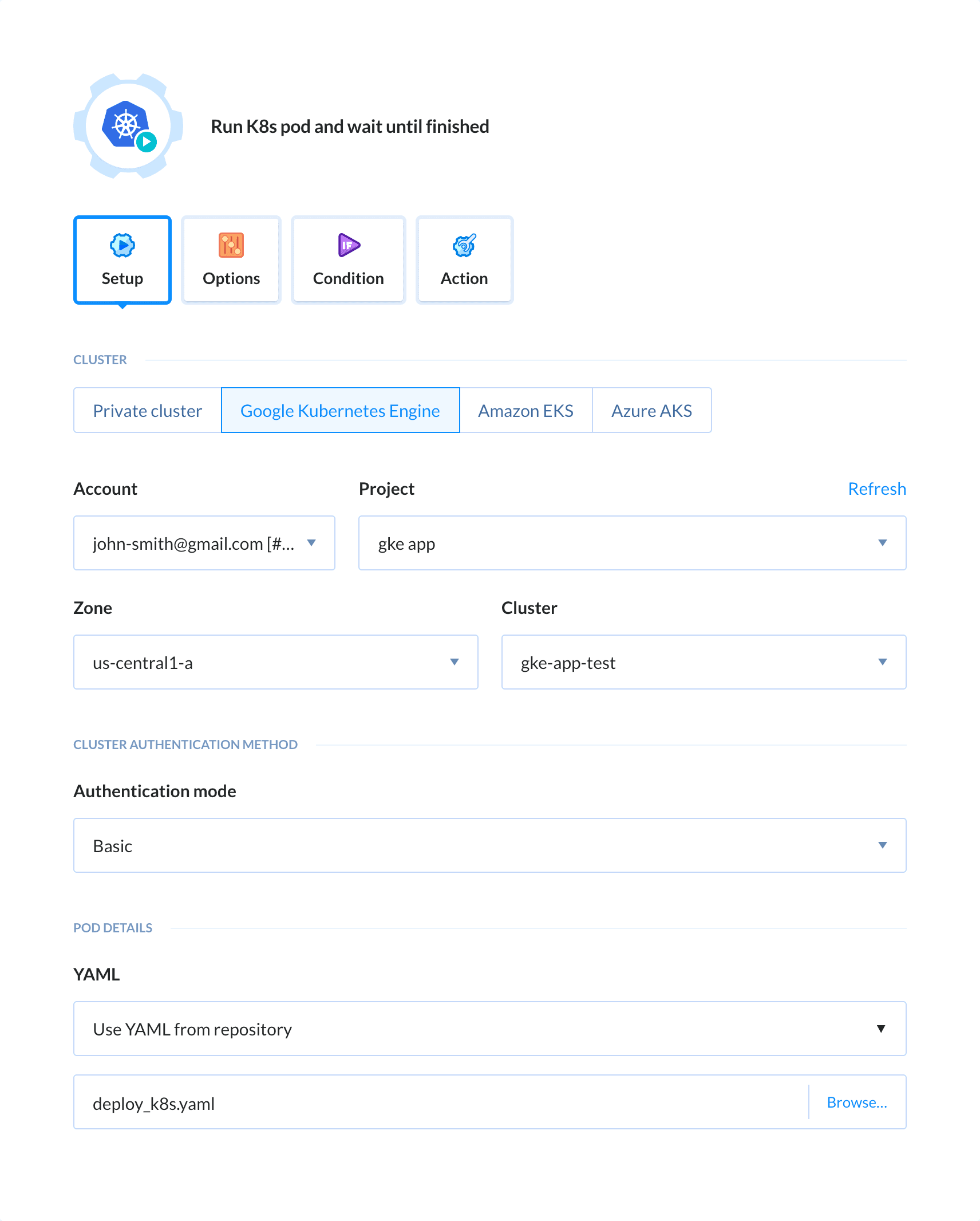The width and height of the screenshot is (980, 1221).
Task: Click the Refresh link
Action: (x=876, y=489)
